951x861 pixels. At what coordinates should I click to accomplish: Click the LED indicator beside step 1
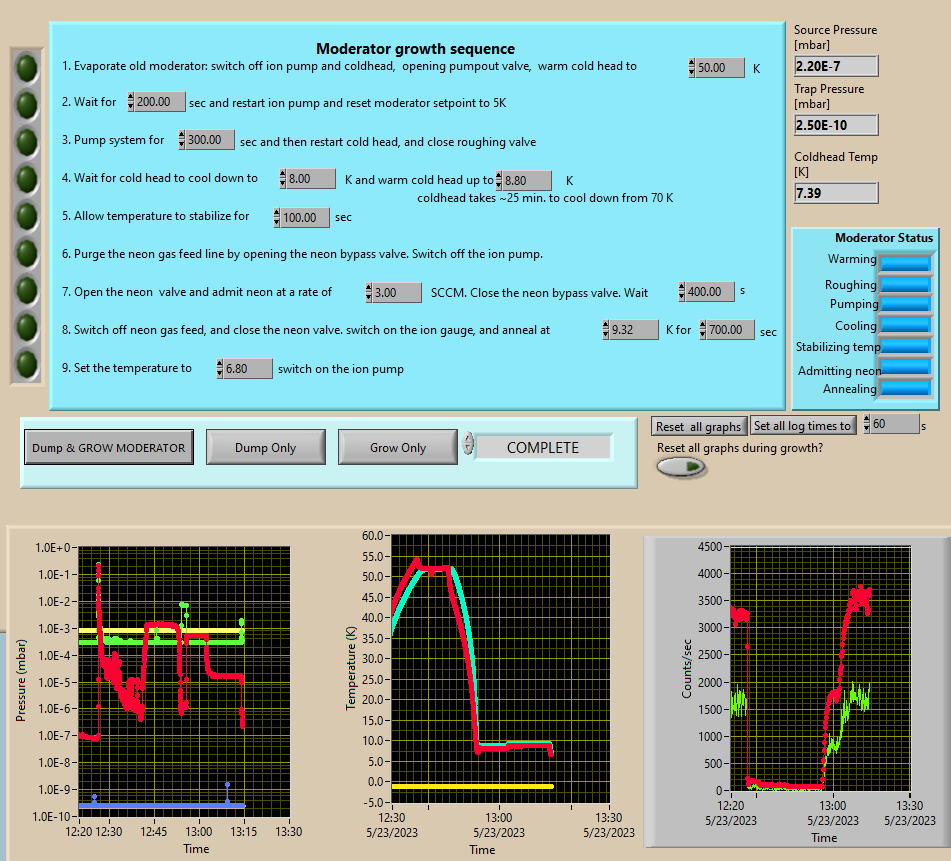pyautogui.click(x=26, y=68)
